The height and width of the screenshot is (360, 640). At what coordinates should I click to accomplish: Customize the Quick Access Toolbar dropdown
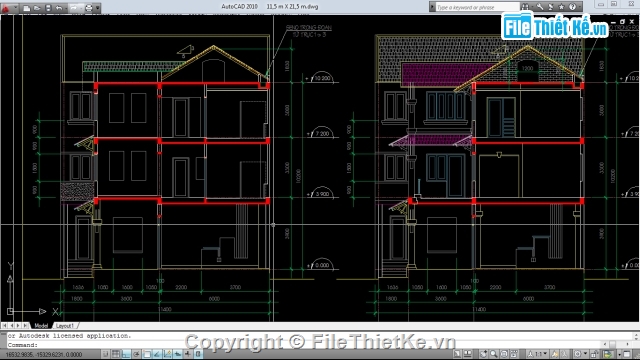pyautogui.click(x=98, y=8)
